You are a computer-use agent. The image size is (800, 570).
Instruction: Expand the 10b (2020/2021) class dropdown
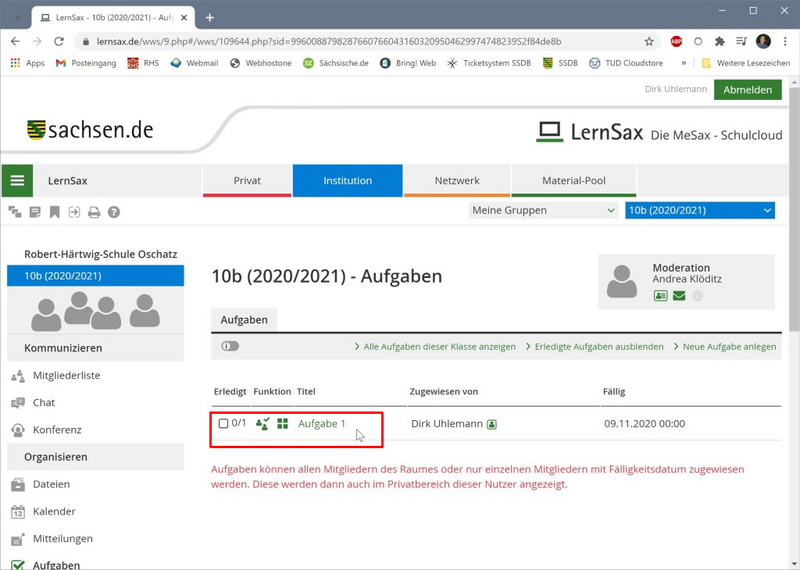point(699,210)
